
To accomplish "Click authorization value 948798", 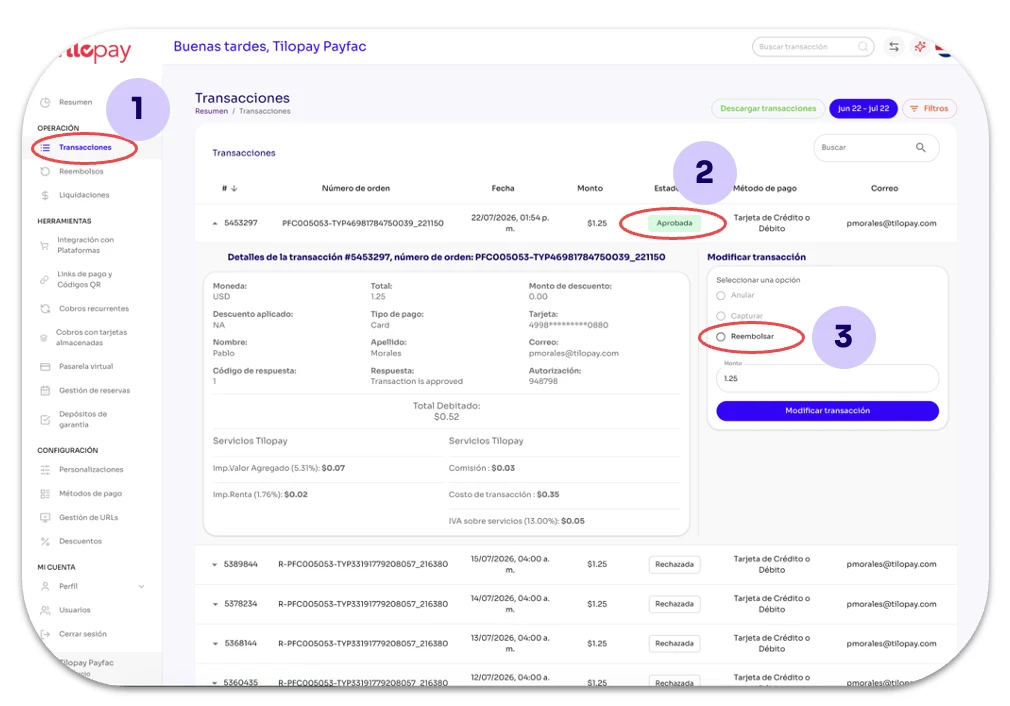I will coord(543,381).
